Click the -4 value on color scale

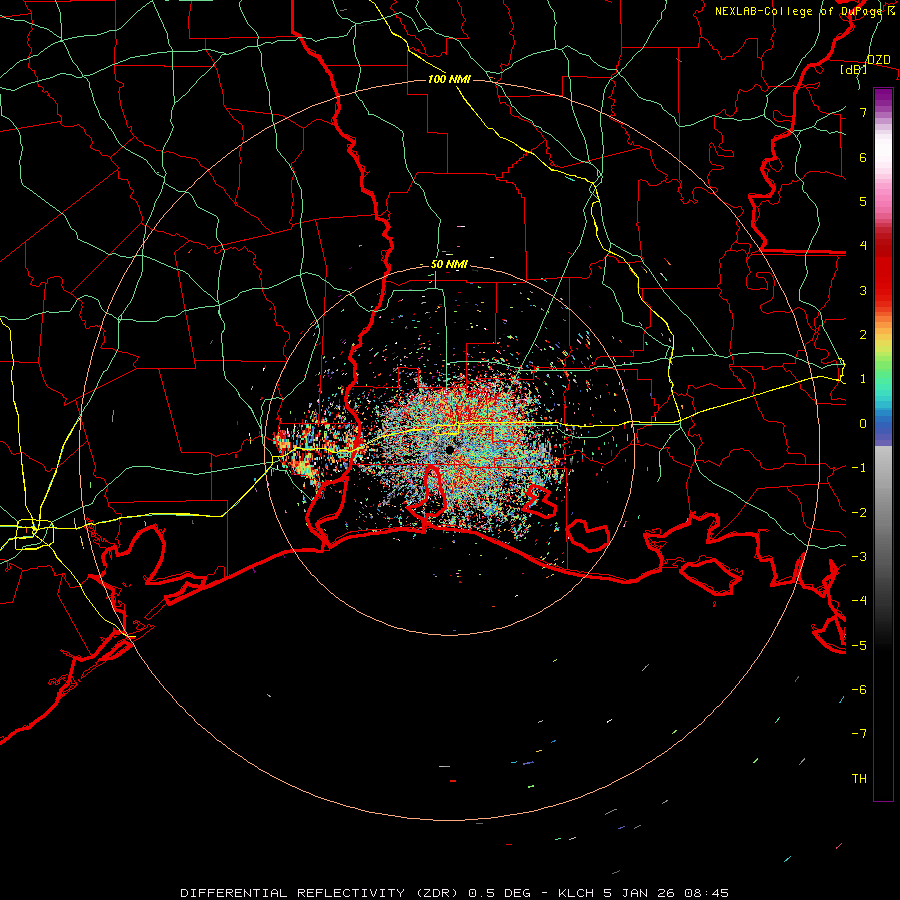(x=859, y=601)
